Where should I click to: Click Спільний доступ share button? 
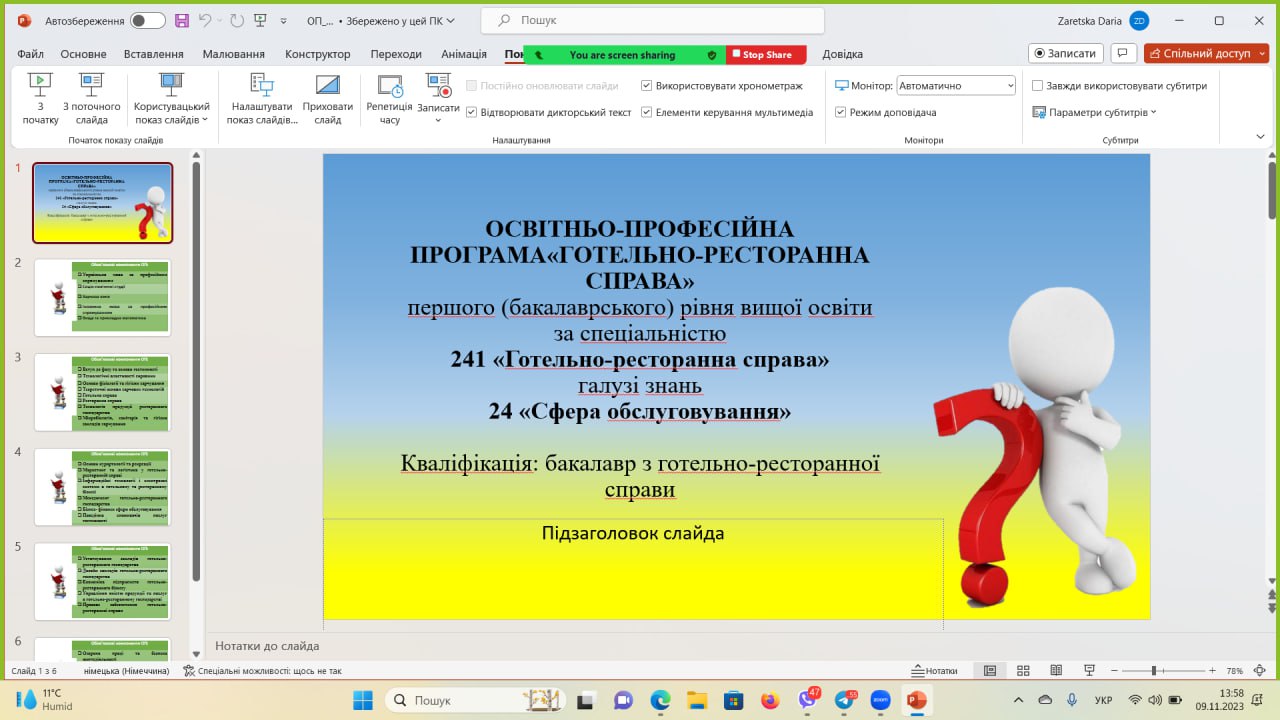click(x=1206, y=53)
